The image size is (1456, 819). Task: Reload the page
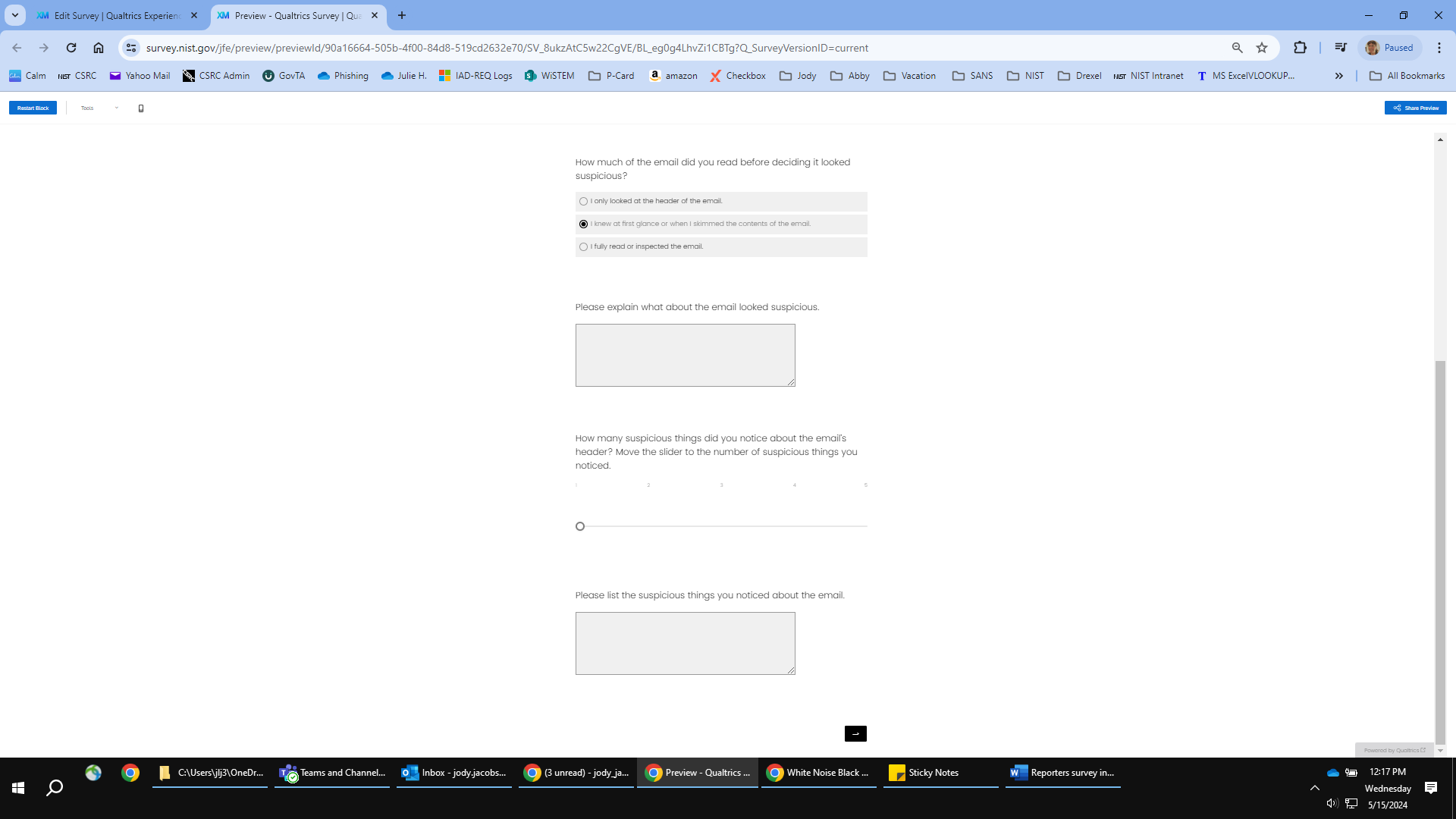coord(71,48)
